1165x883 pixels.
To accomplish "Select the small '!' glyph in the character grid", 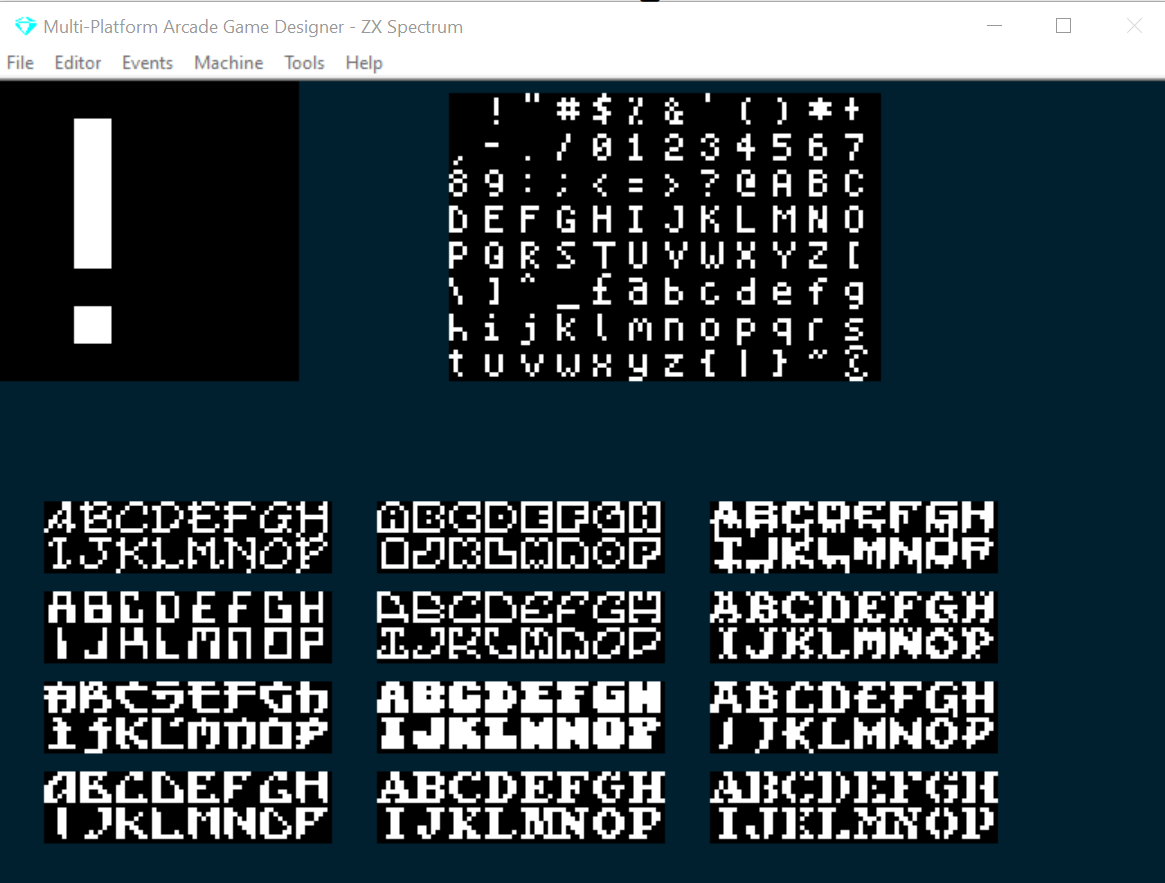I will tap(494, 111).
